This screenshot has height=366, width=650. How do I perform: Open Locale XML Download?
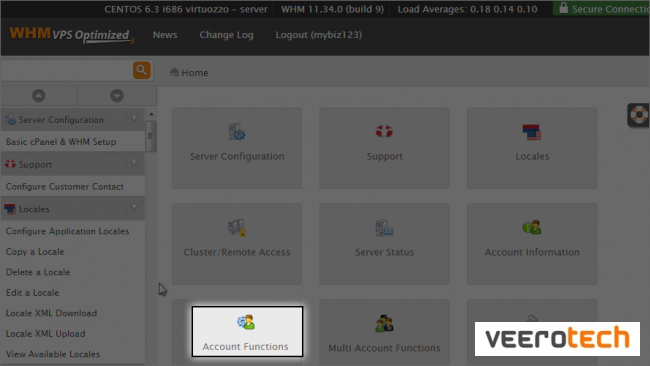(x=51, y=313)
